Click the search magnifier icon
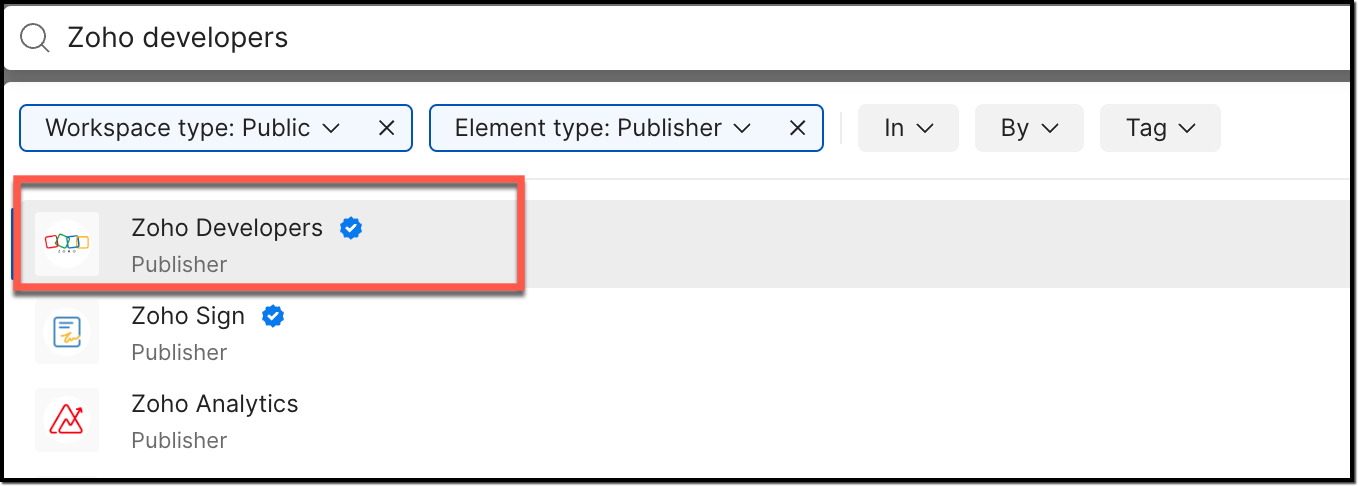Viewport: 1358px width, 486px height. [x=35, y=38]
